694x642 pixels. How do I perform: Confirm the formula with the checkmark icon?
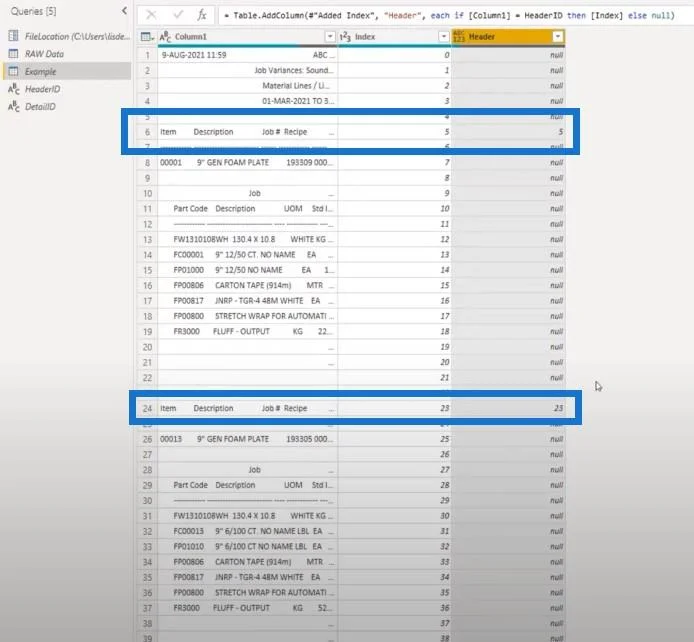(178, 15)
